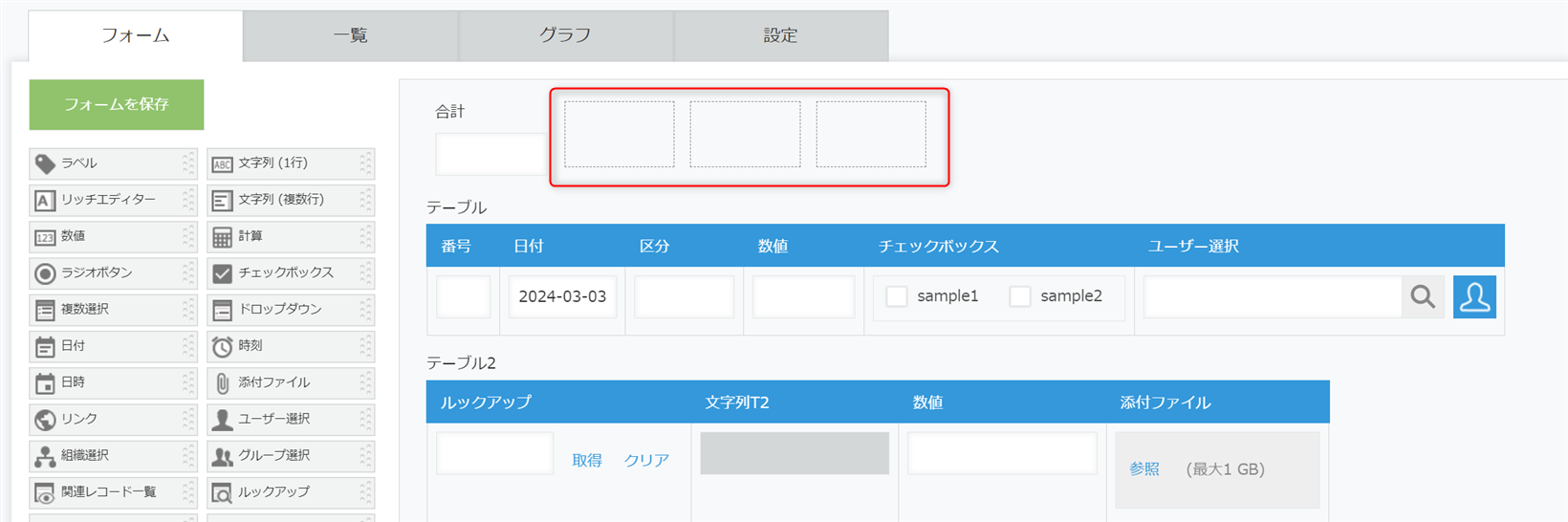Click the 参照 file browse link
This screenshot has height=522, width=1568.
pos(1144,468)
